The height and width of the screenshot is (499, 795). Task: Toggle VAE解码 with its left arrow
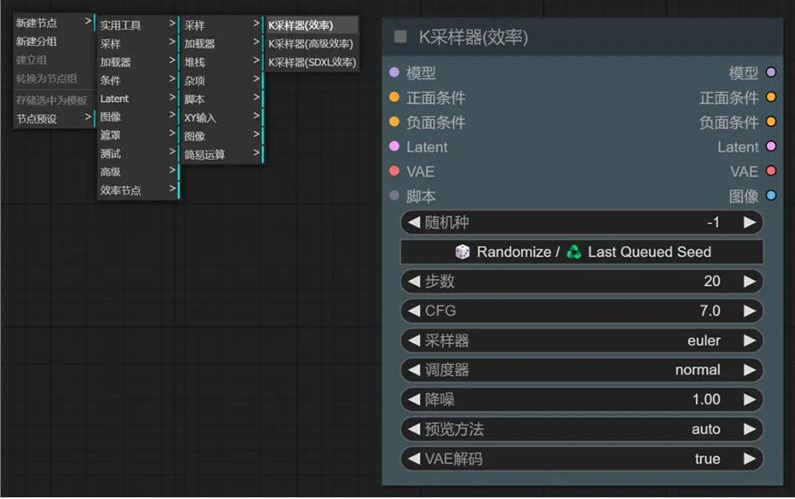[414, 459]
